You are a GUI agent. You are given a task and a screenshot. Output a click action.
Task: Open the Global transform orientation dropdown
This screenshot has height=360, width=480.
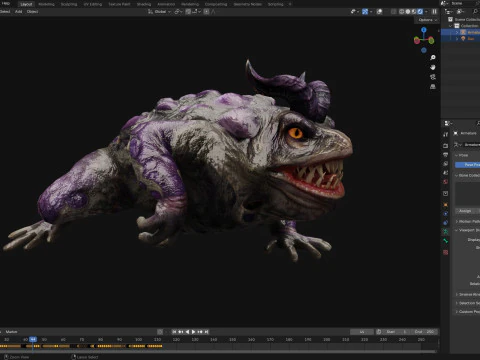[160, 12]
